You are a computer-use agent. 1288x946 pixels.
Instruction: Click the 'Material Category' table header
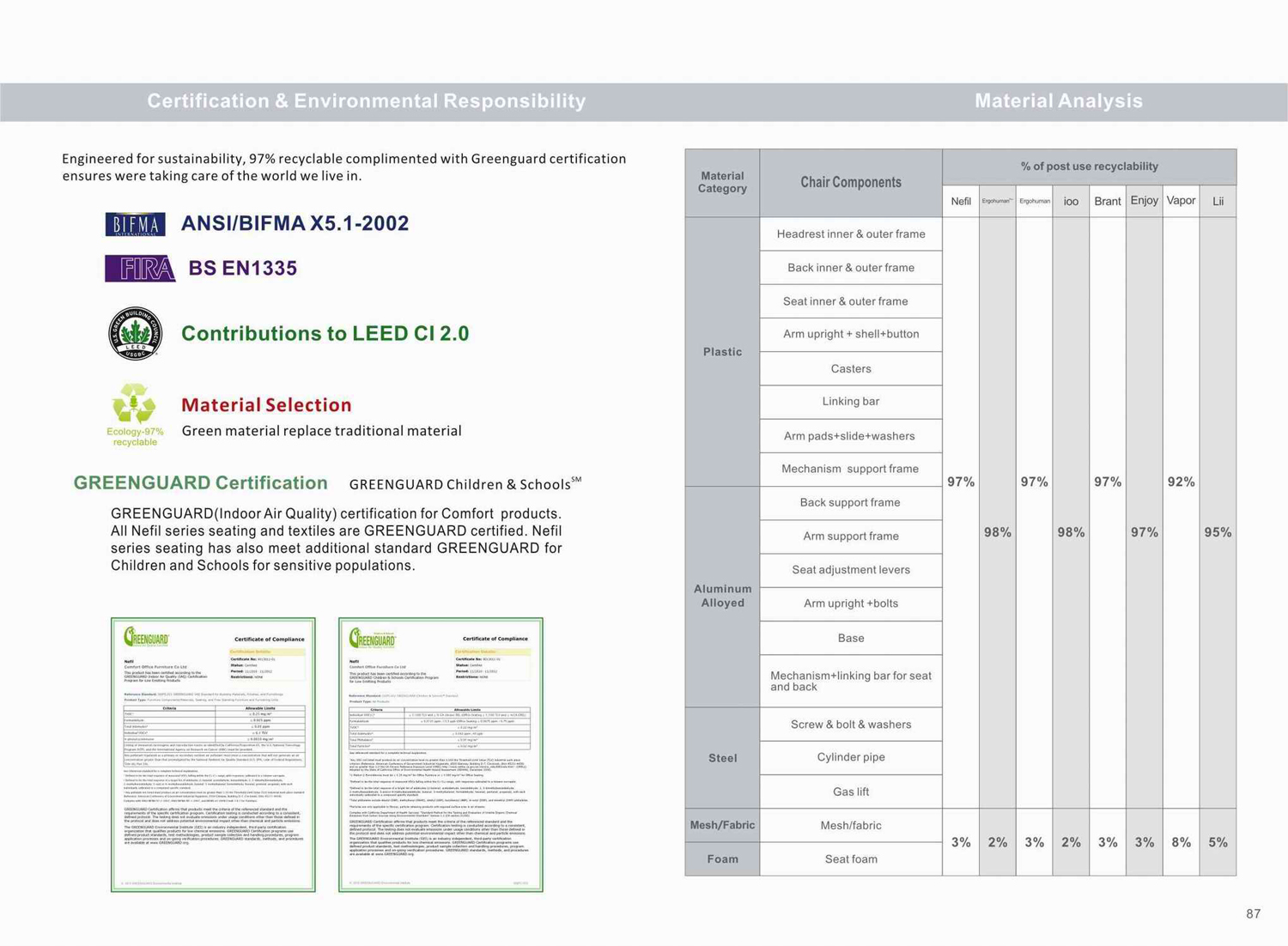722,182
